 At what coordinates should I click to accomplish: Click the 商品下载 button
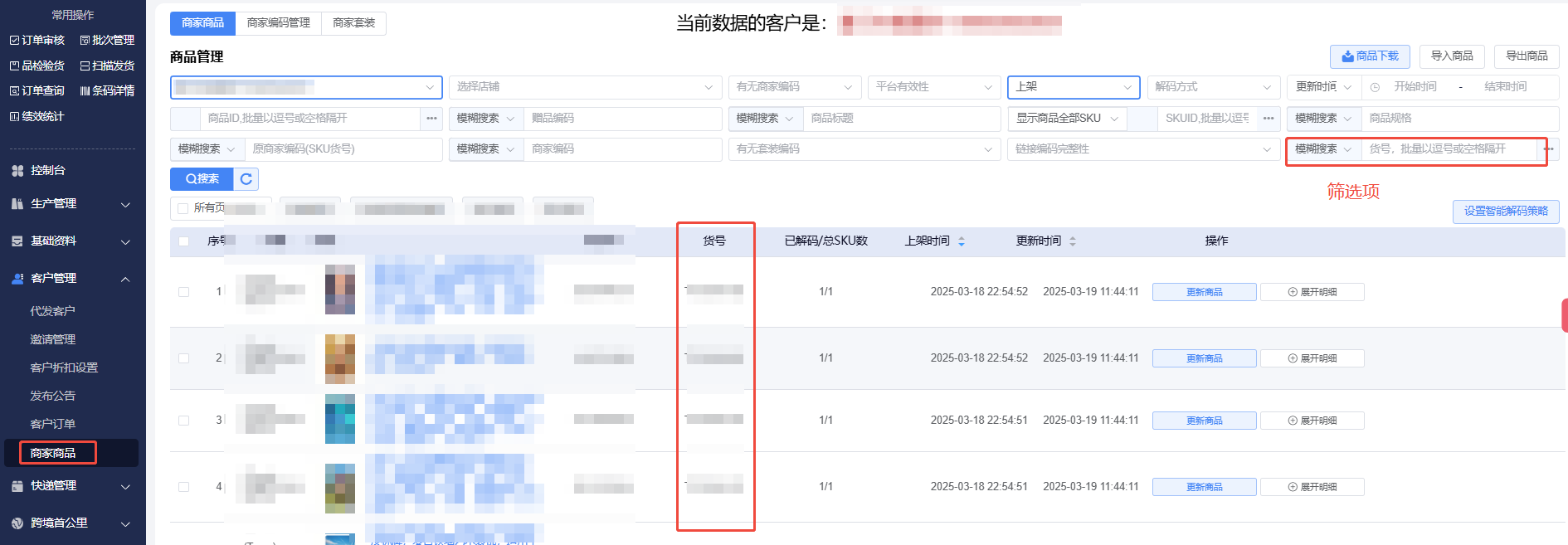(x=1370, y=56)
